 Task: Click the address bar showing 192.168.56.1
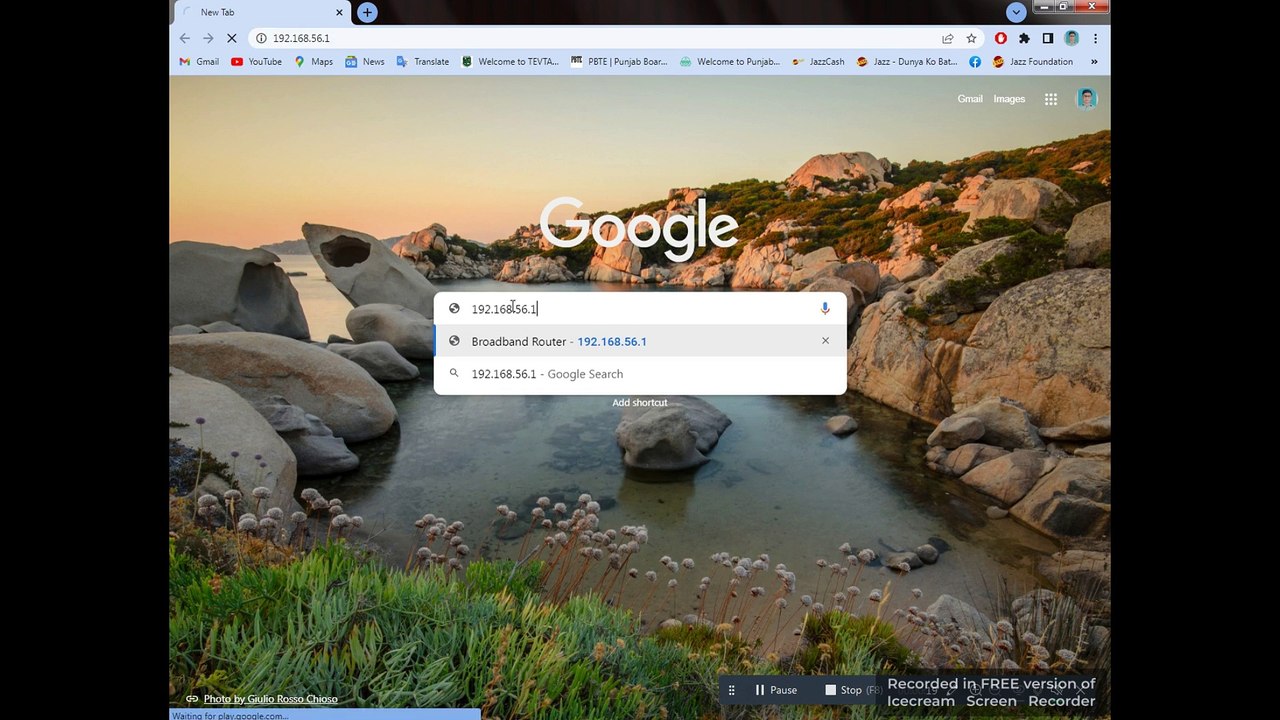600,38
